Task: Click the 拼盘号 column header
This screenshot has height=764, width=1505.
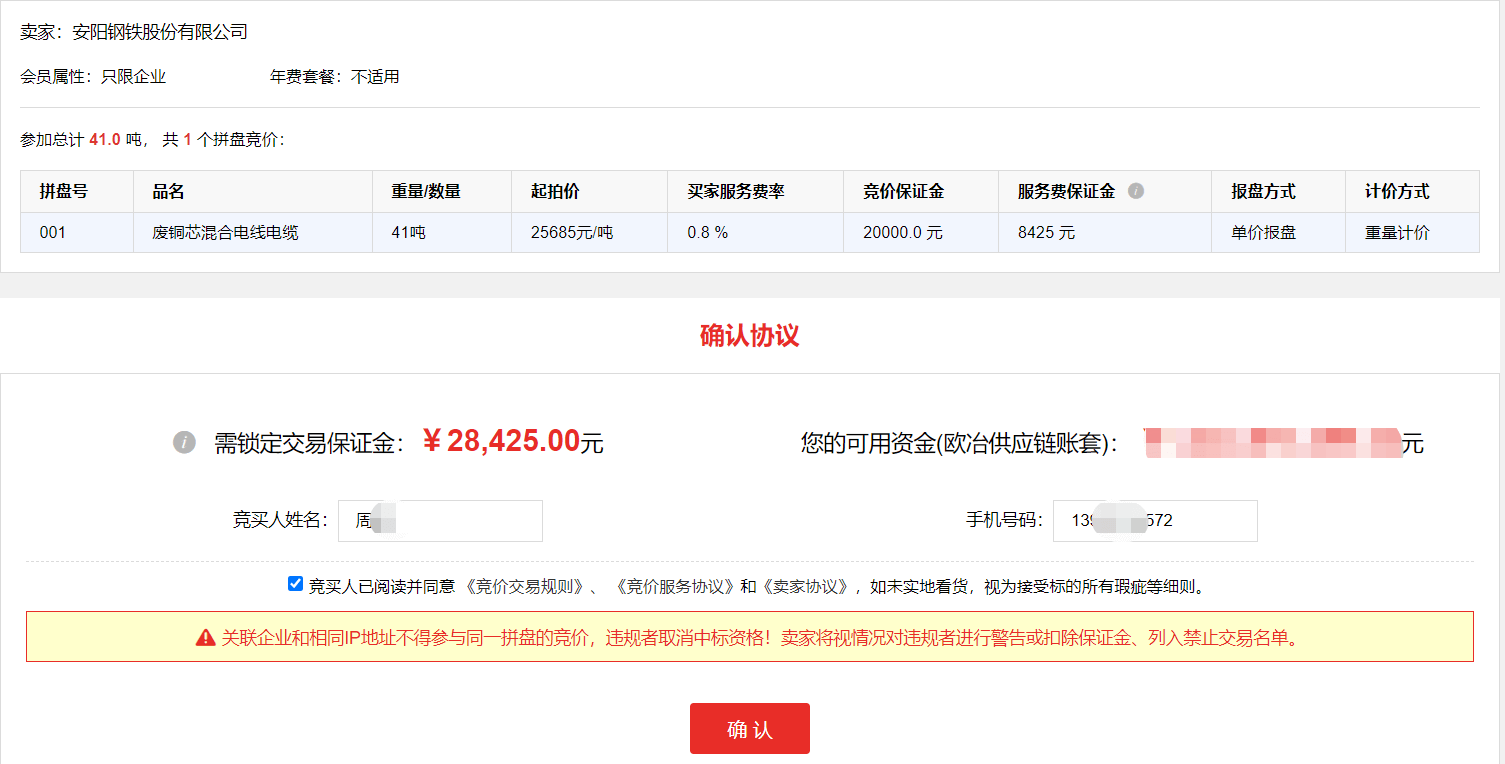Action: click(64, 191)
